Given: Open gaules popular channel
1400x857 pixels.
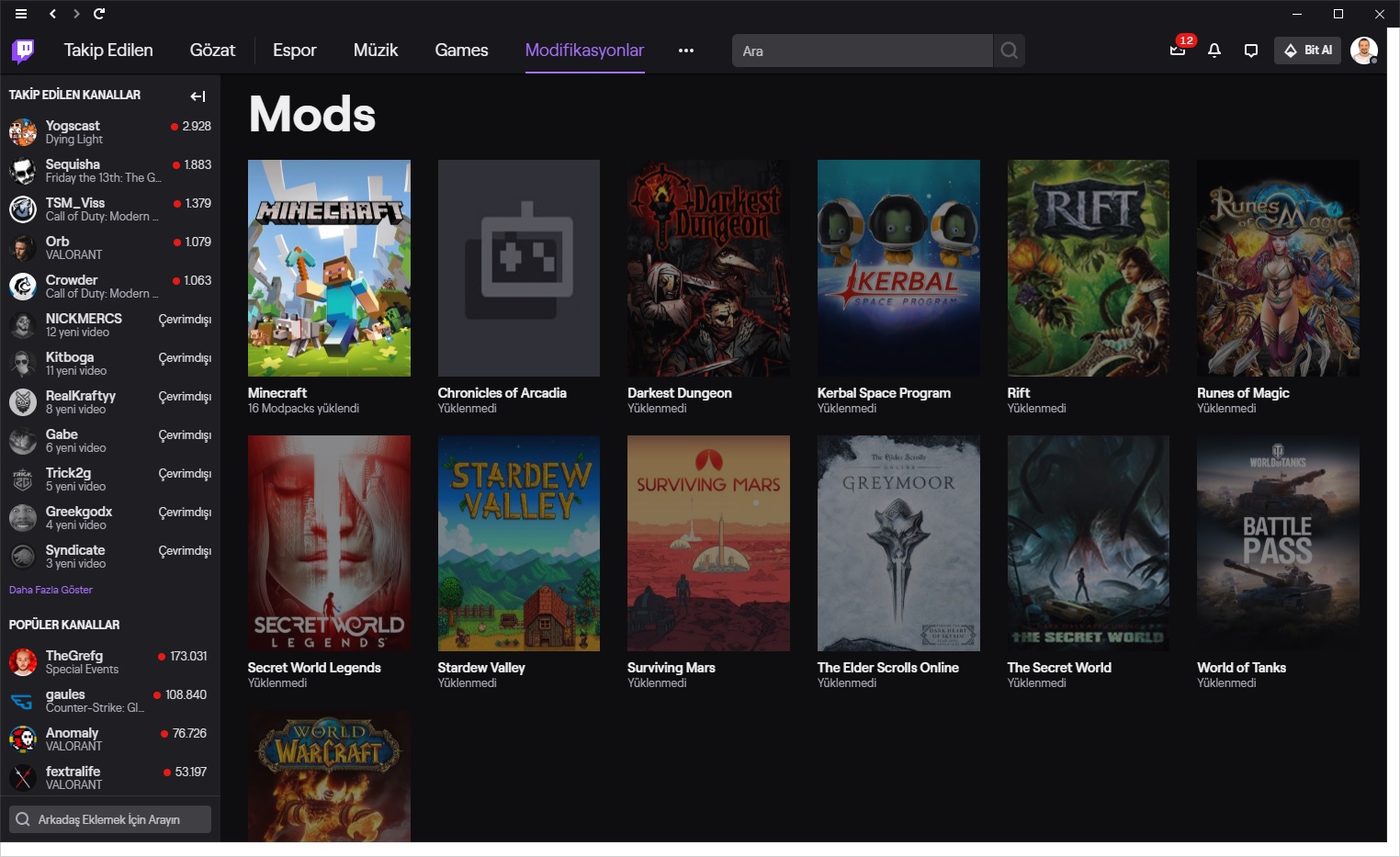Looking at the screenshot, I should point(110,701).
